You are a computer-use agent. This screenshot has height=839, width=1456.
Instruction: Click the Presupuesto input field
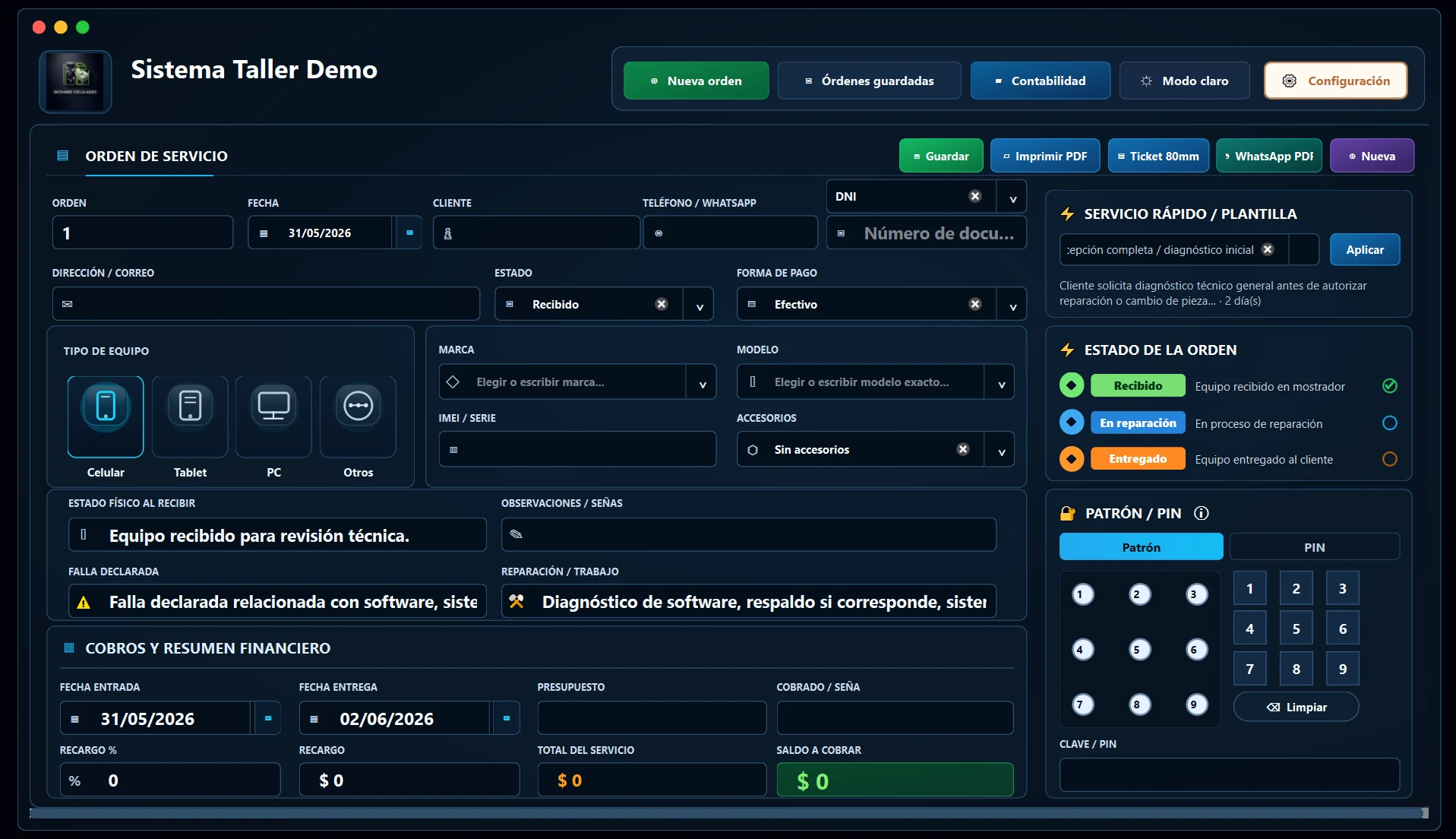coord(652,718)
